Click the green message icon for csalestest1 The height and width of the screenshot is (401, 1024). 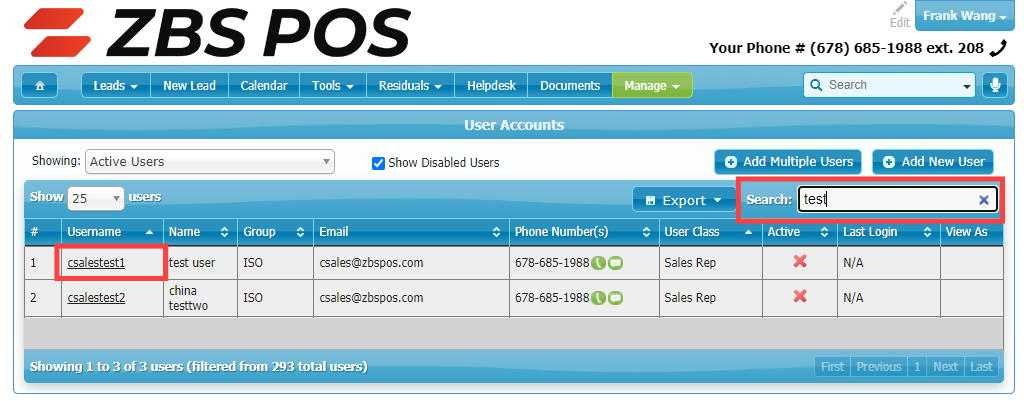[x=615, y=263]
